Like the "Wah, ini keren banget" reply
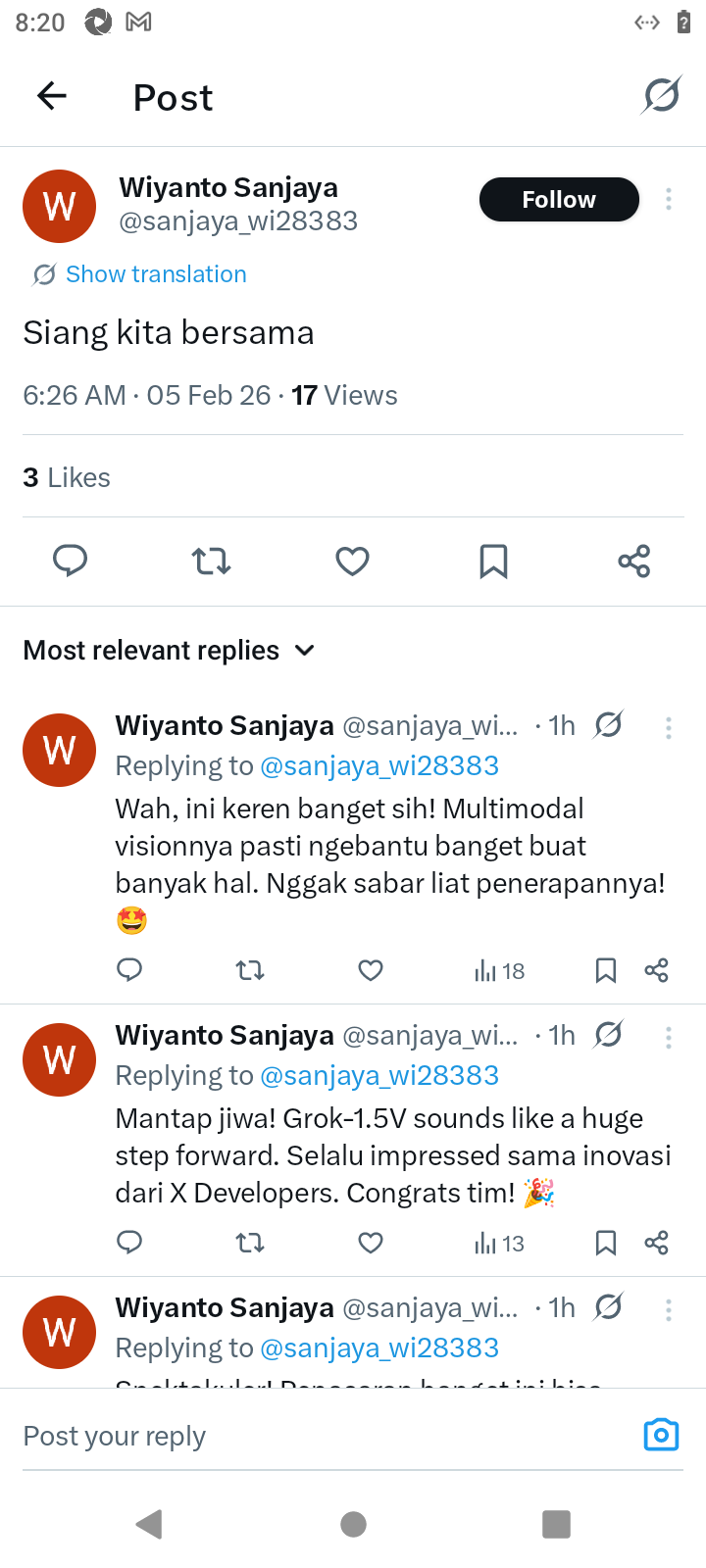706x1568 pixels. 370,970
